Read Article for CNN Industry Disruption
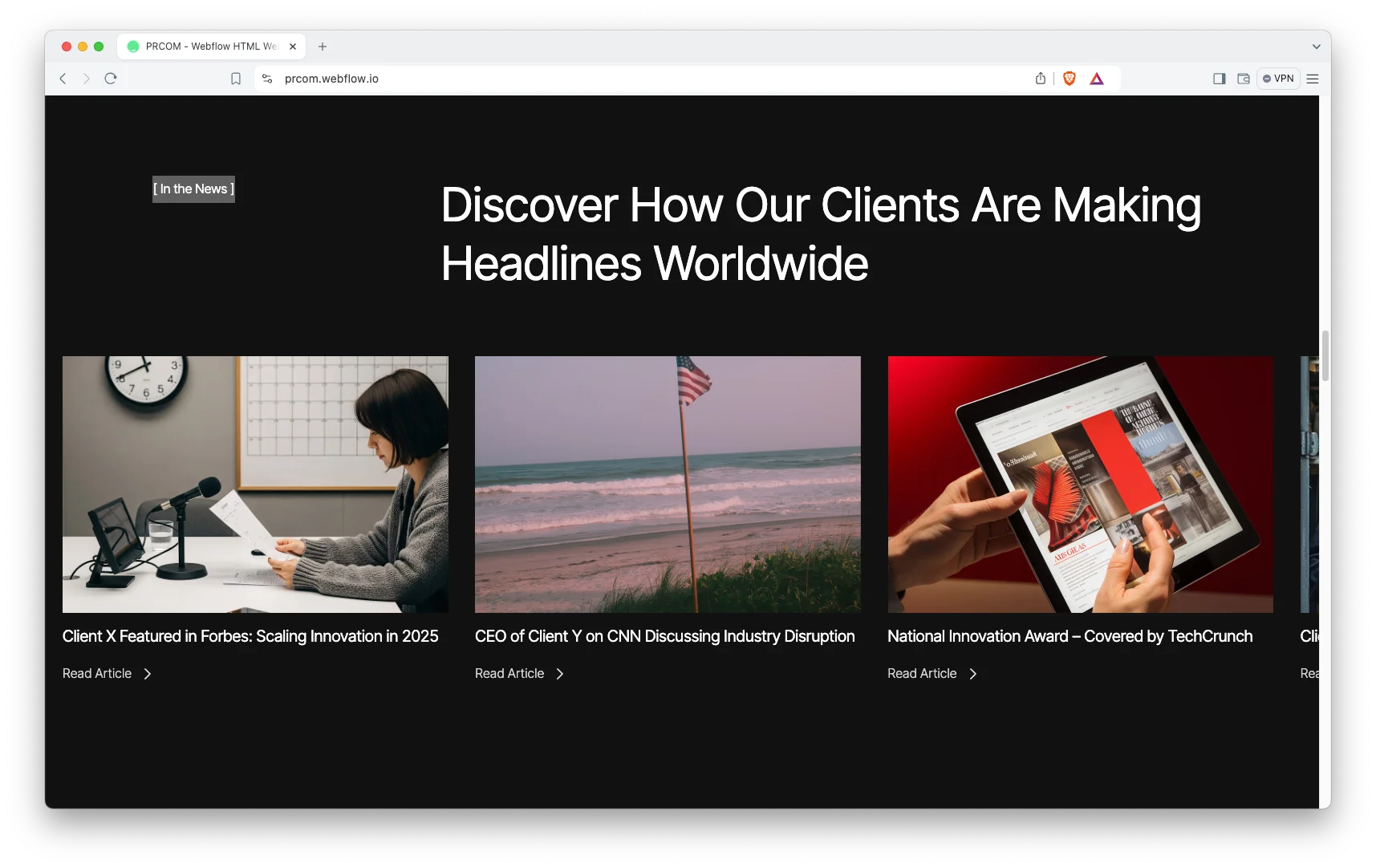The width and height of the screenshot is (1376, 868). pos(509,674)
